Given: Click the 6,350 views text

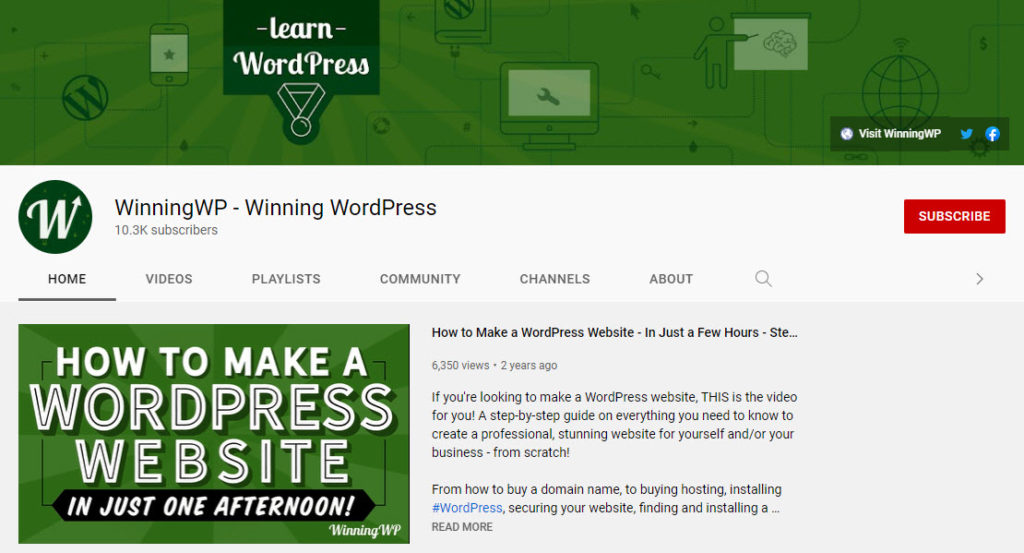Looking at the screenshot, I should click(x=460, y=366).
